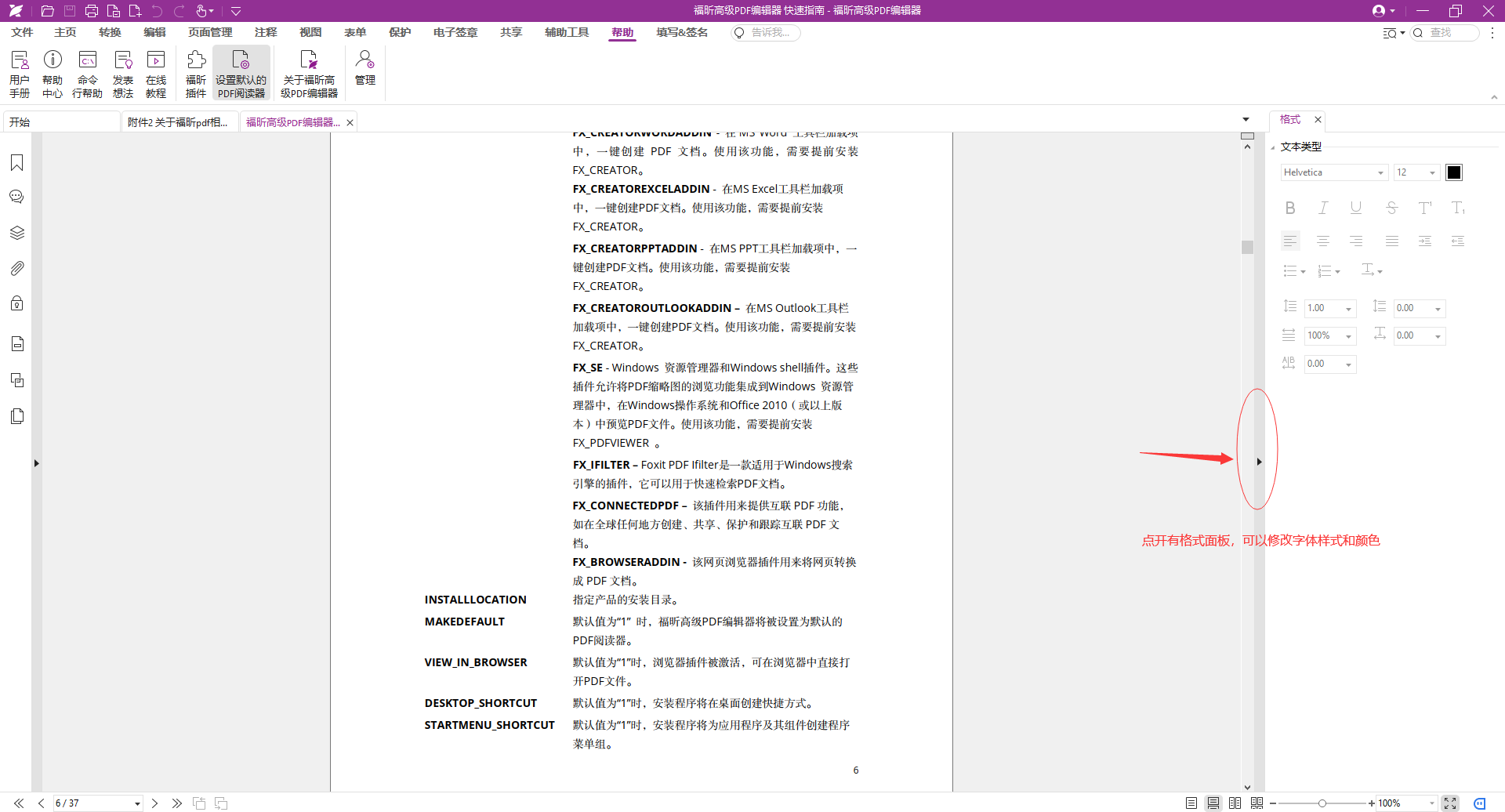Click the print icon in title bar
This screenshot has height=812, width=1505.
click(x=92, y=11)
